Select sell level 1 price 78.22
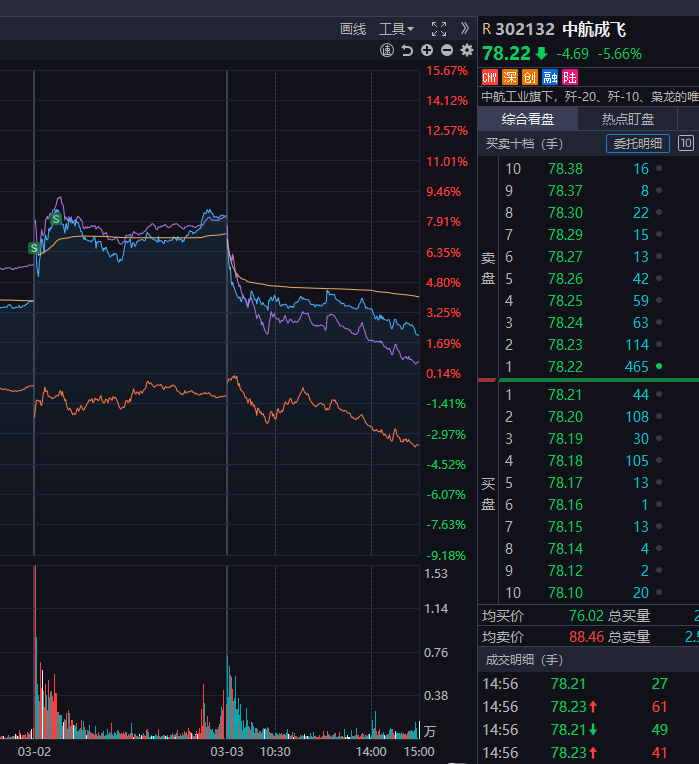Image resolution: width=699 pixels, height=764 pixels. point(565,367)
